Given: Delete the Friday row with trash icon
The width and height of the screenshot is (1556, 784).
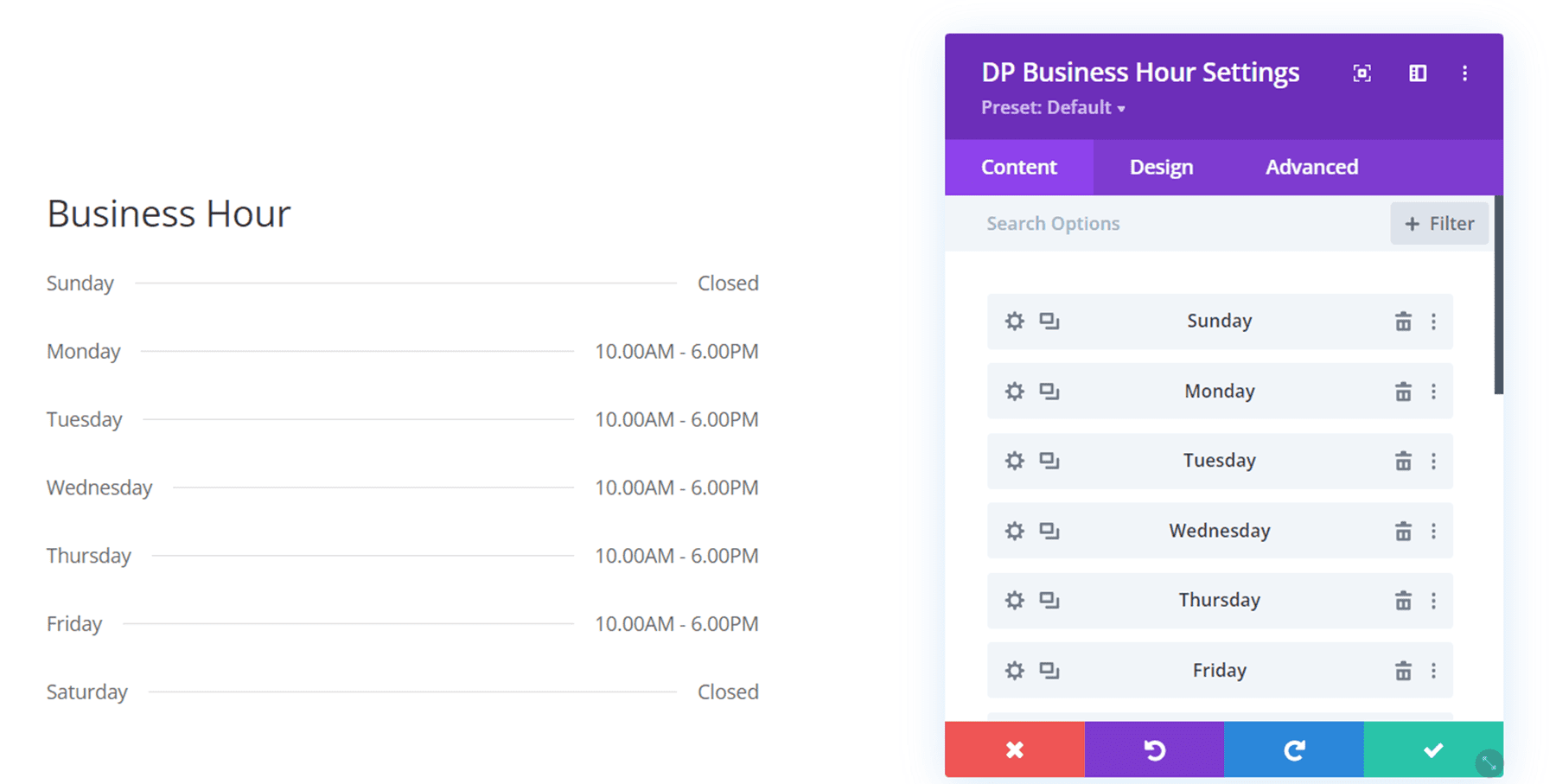Looking at the screenshot, I should [x=1403, y=669].
